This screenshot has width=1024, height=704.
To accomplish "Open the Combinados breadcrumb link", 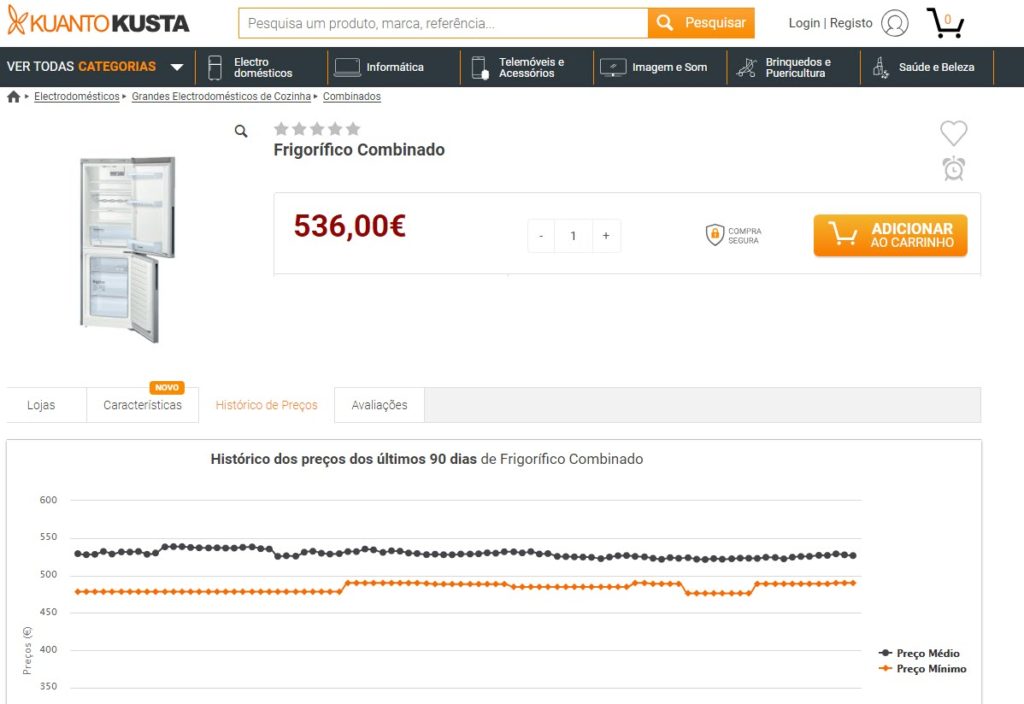I will tap(349, 95).
